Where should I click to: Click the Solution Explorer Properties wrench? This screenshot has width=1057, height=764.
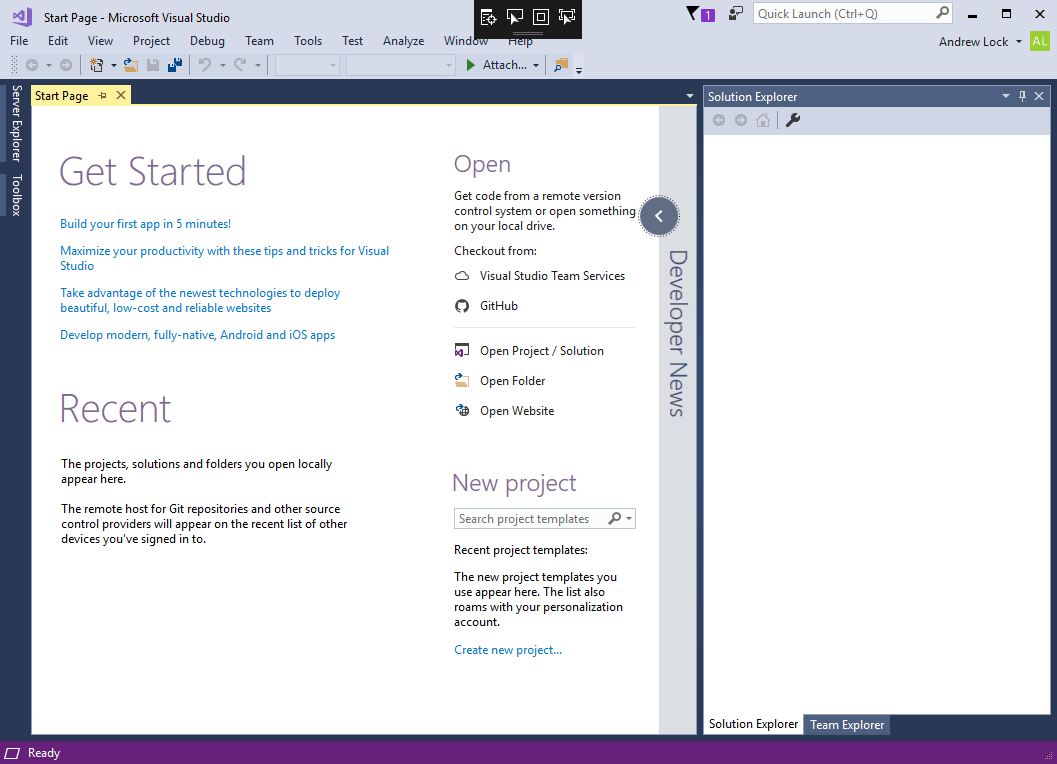[793, 120]
